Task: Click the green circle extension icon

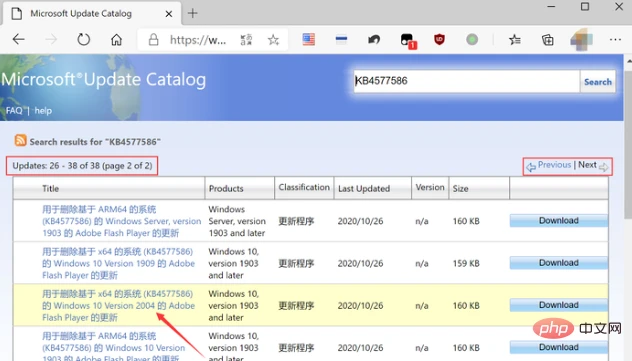Action: tap(472, 39)
